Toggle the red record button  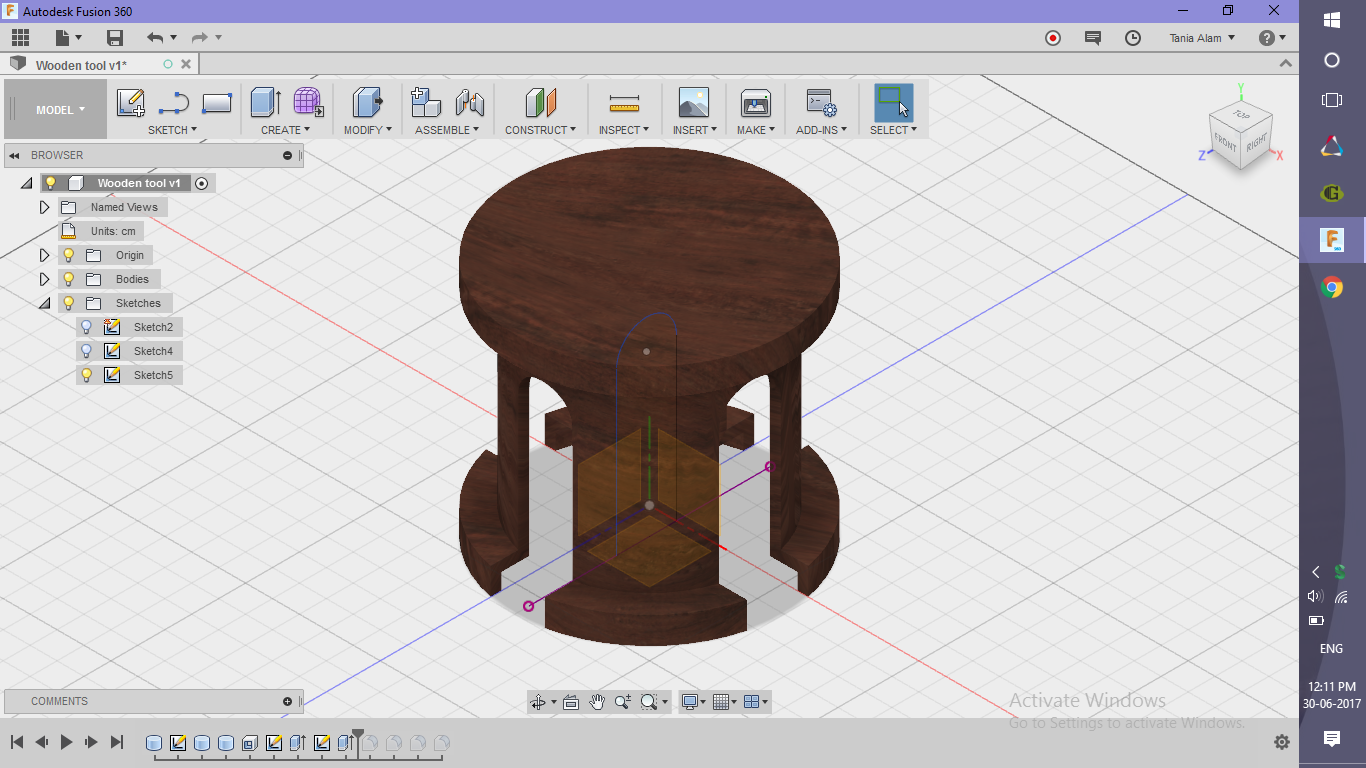point(1053,38)
